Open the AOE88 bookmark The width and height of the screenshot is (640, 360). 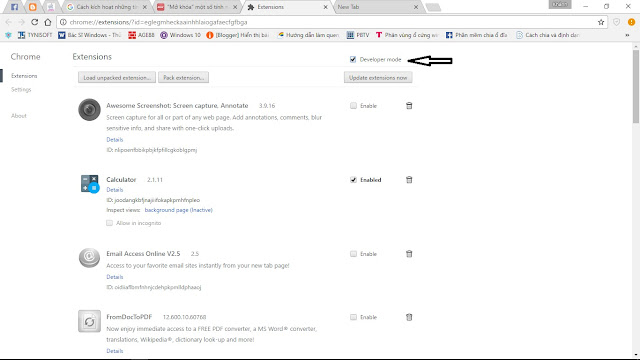tap(141, 35)
